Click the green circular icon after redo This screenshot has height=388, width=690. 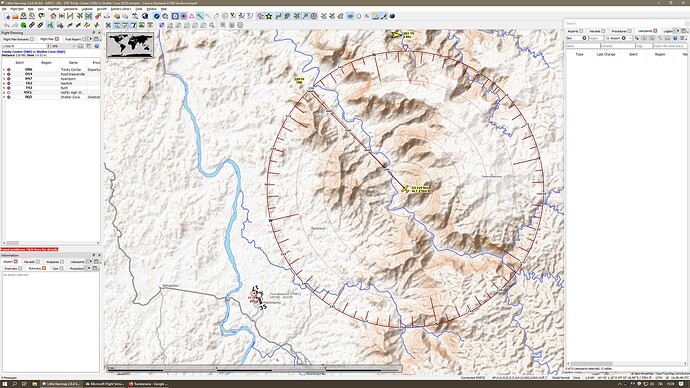[x=23, y=25]
